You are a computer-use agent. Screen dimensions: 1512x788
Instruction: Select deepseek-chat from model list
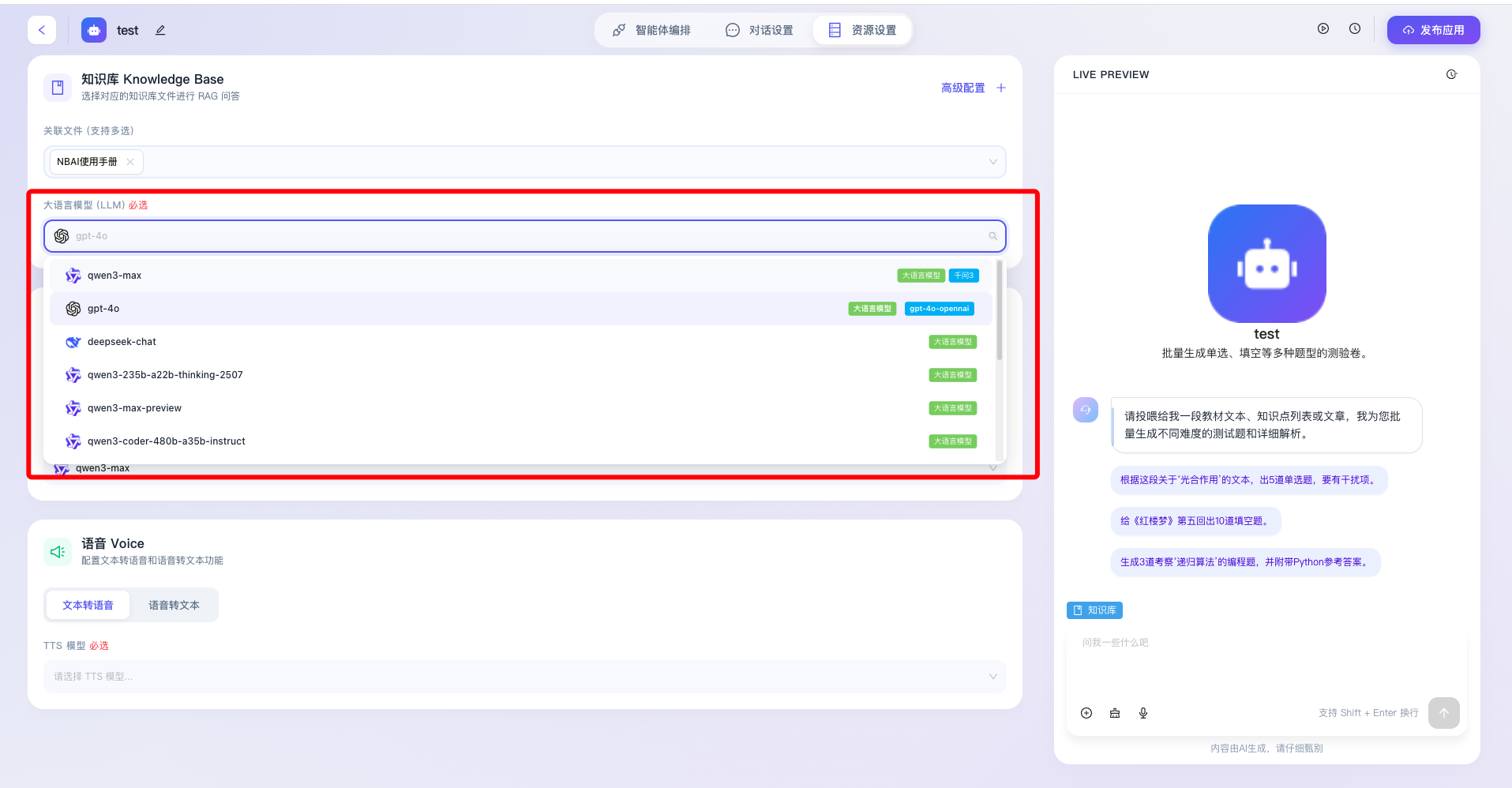click(x=122, y=342)
